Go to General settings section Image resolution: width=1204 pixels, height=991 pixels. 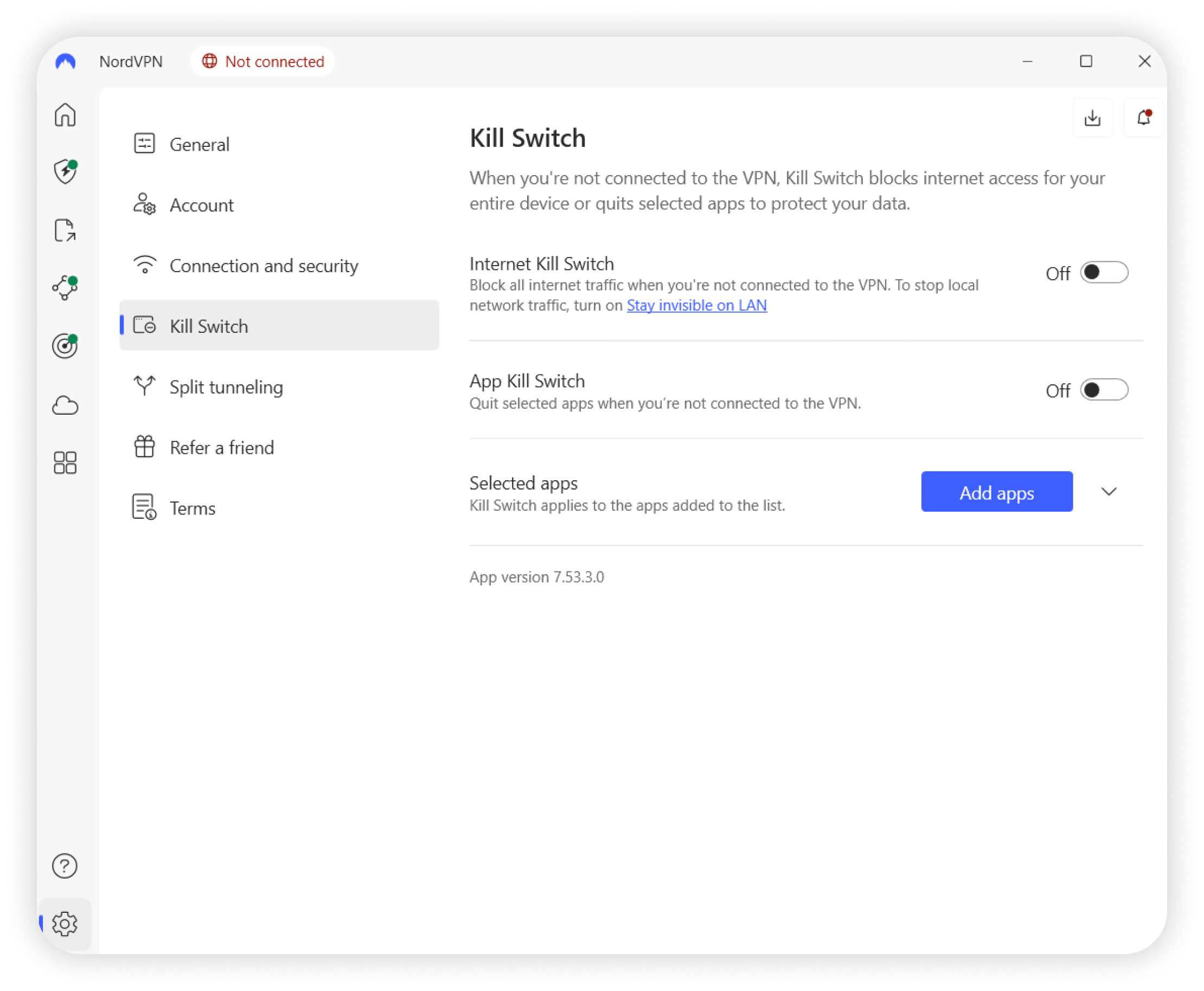(x=200, y=144)
